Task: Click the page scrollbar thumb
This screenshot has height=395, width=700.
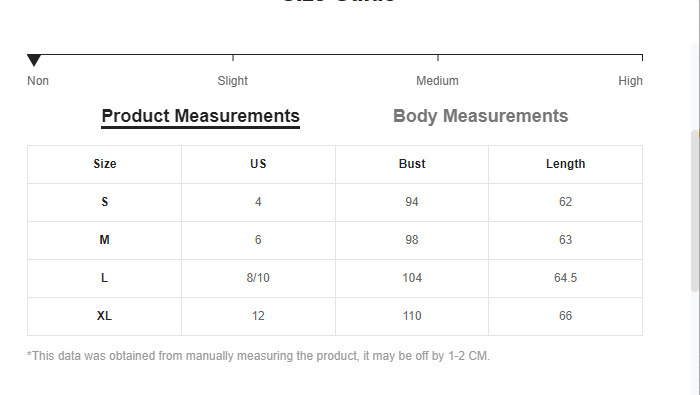Action: pyautogui.click(x=695, y=210)
